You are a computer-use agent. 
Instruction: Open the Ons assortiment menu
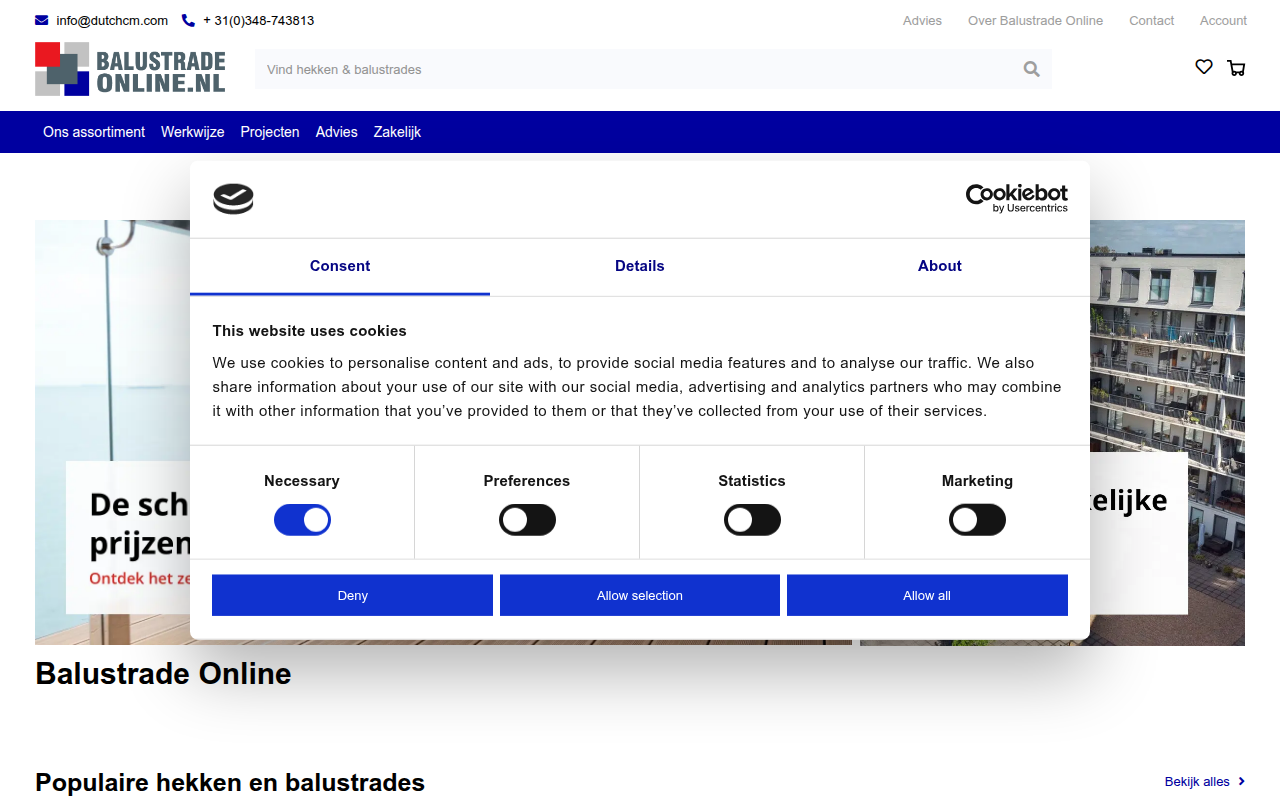(94, 132)
